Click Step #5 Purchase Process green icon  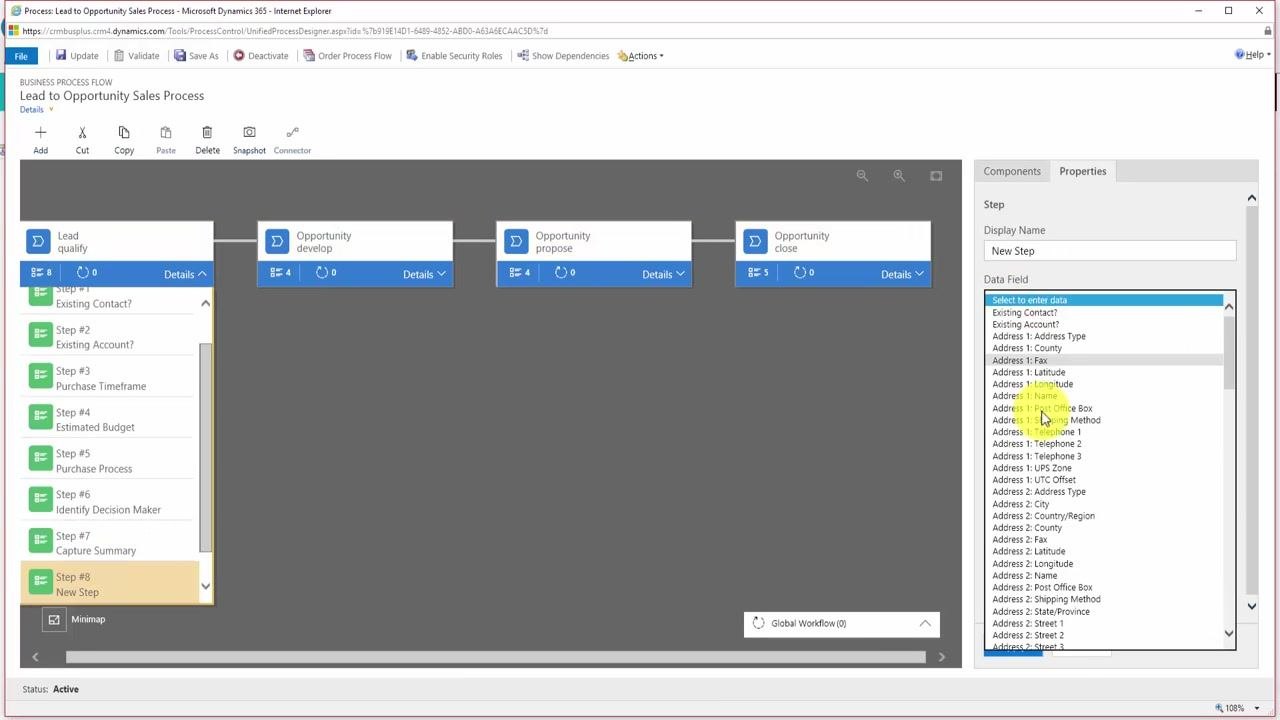pyautogui.click(x=40, y=457)
